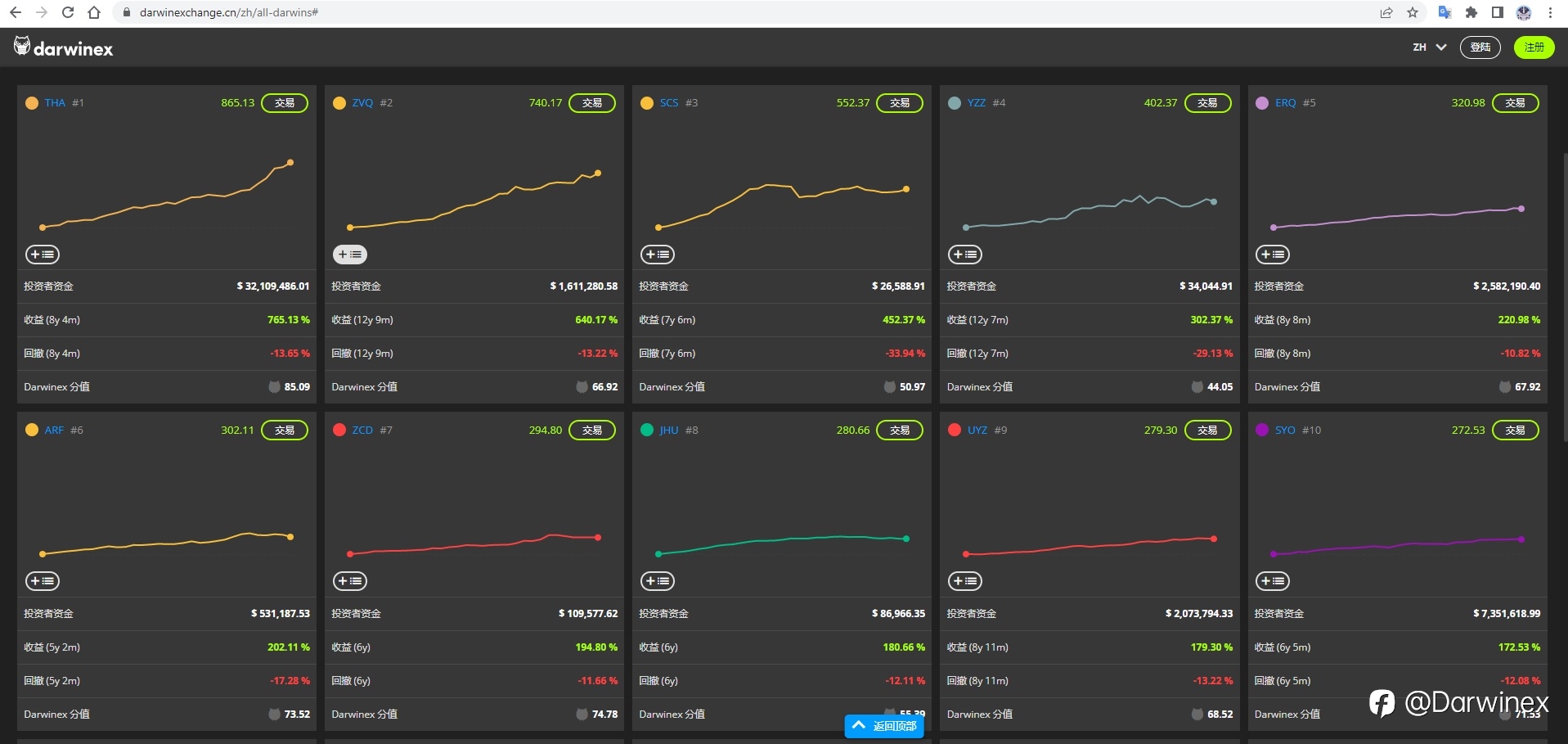The height and width of the screenshot is (744, 1568).
Task: Open the Google Translate icon in address bar
Action: (x=1444, y=12)
